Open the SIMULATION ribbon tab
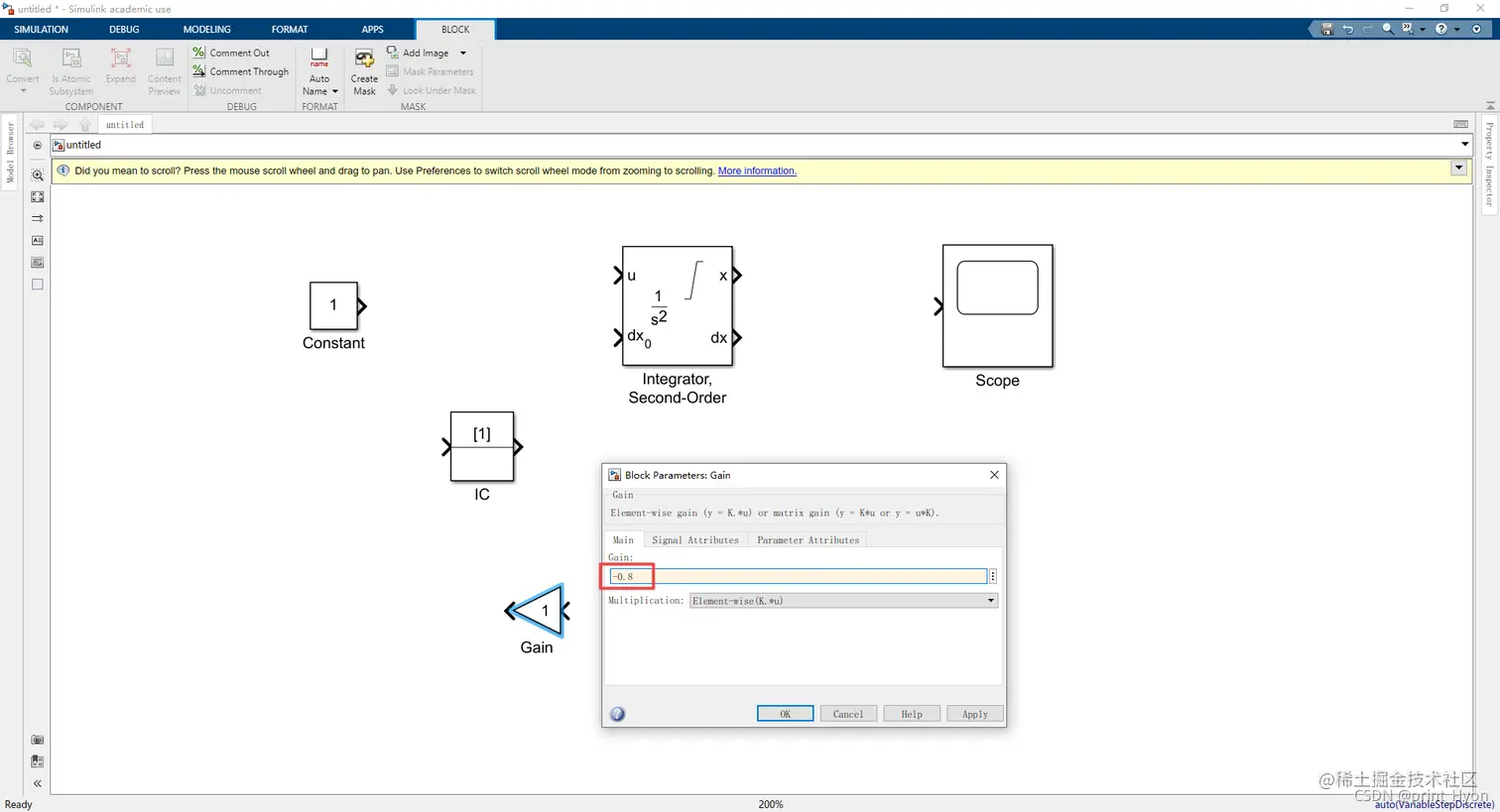 [42, 30]
